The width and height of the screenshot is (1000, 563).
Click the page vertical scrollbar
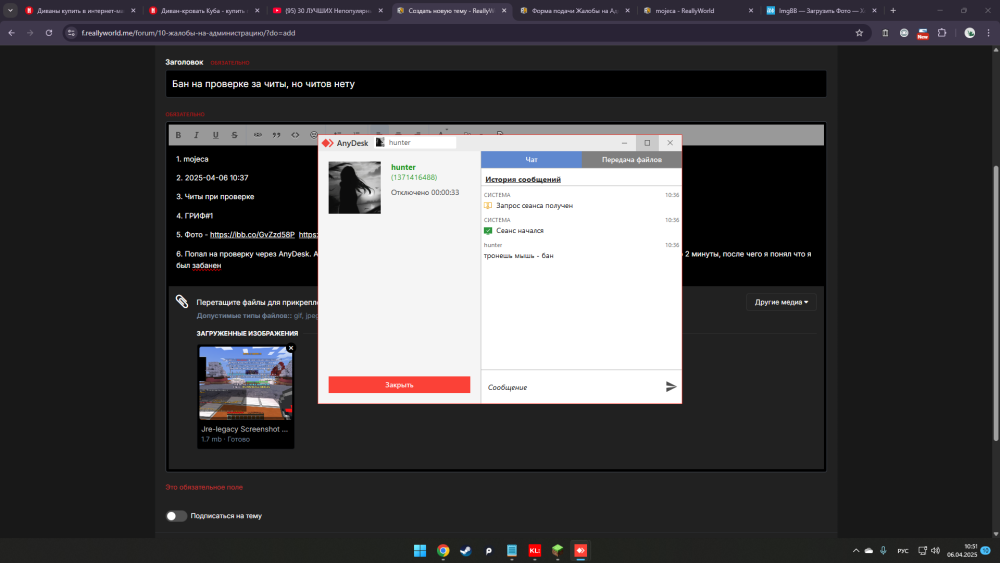(x=996, y=303)
